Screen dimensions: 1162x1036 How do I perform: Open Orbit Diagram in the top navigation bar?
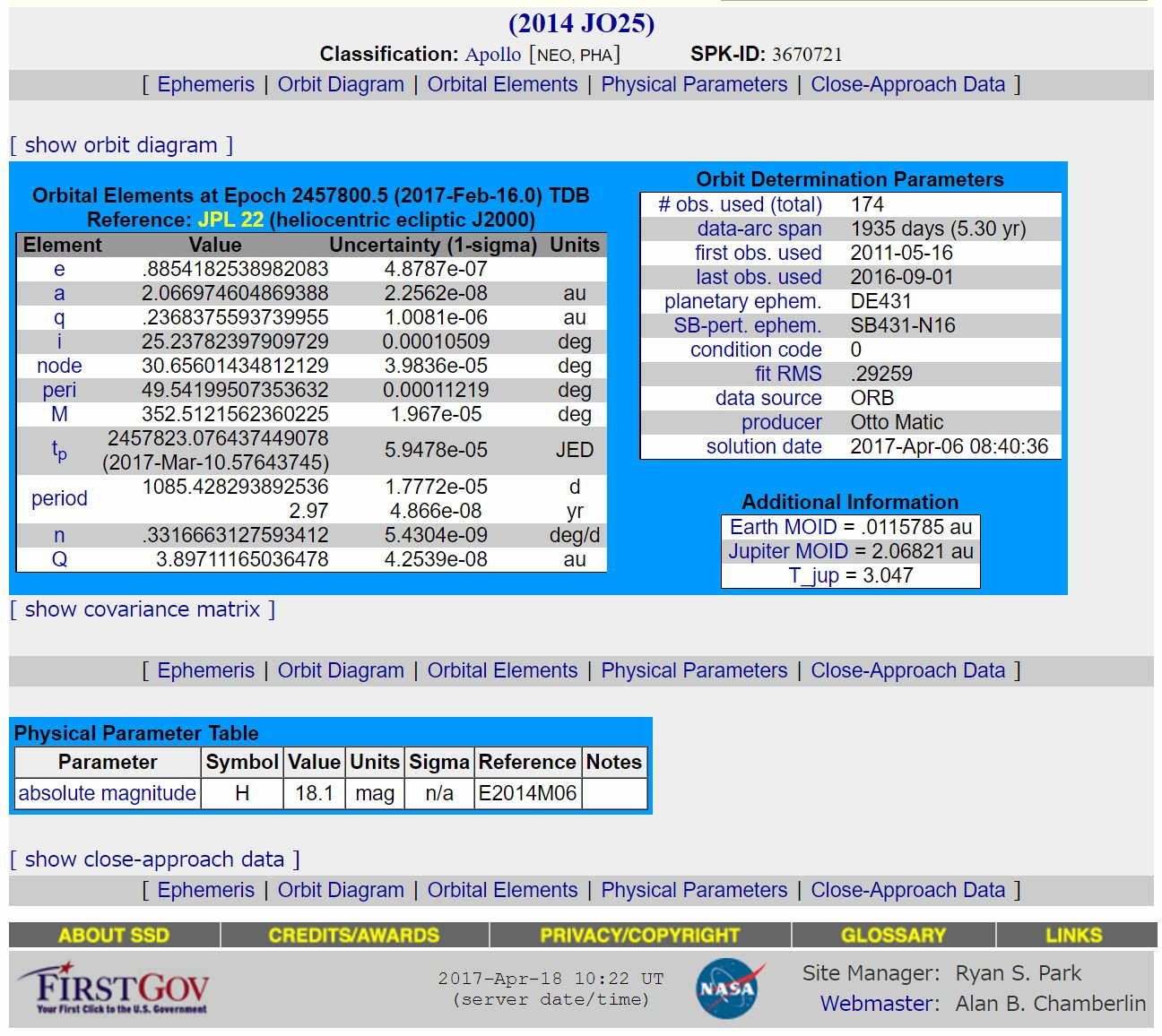pos(341,84)
